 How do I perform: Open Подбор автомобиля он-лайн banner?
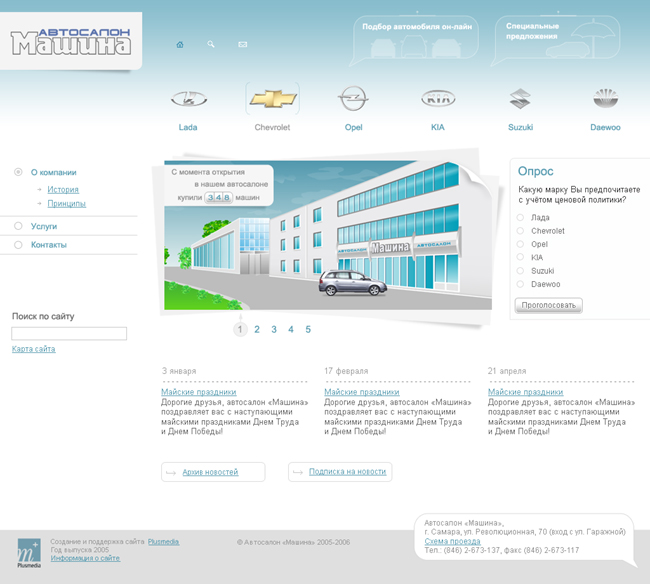pyautogui.click(x=415, y=41)
